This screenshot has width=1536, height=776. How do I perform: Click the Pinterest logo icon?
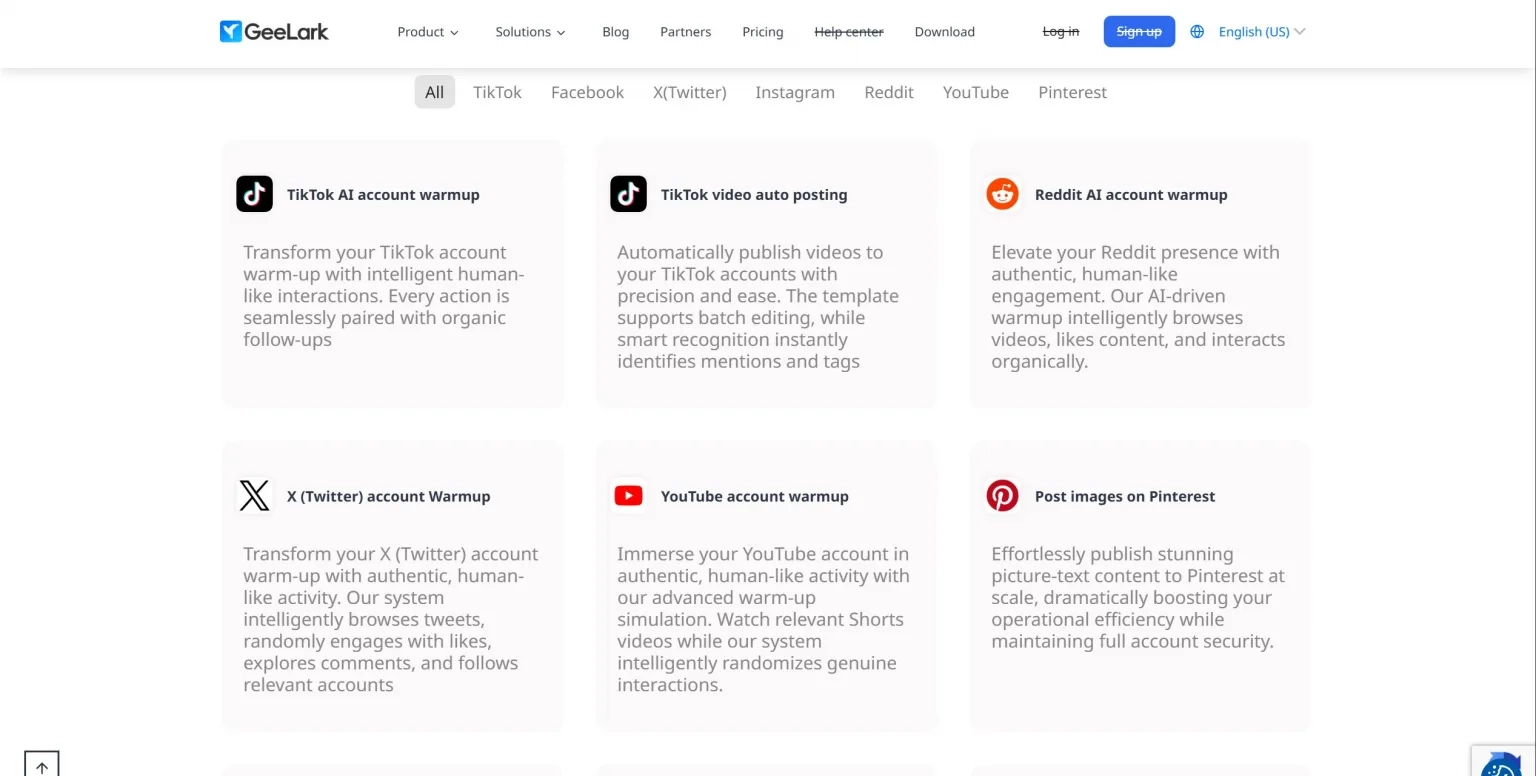[x=1002, y=496]
